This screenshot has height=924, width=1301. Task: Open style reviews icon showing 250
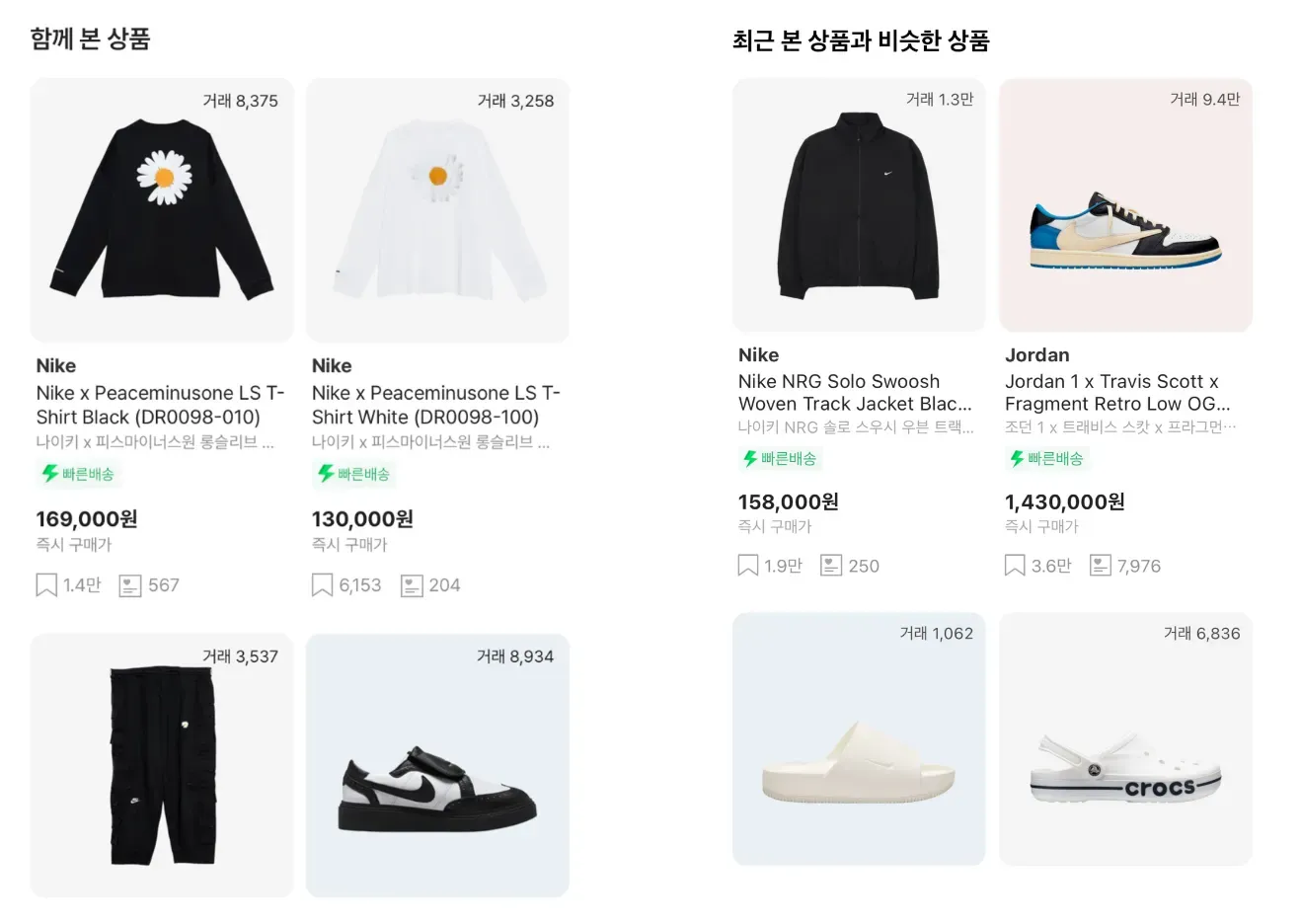coord(832,566)
